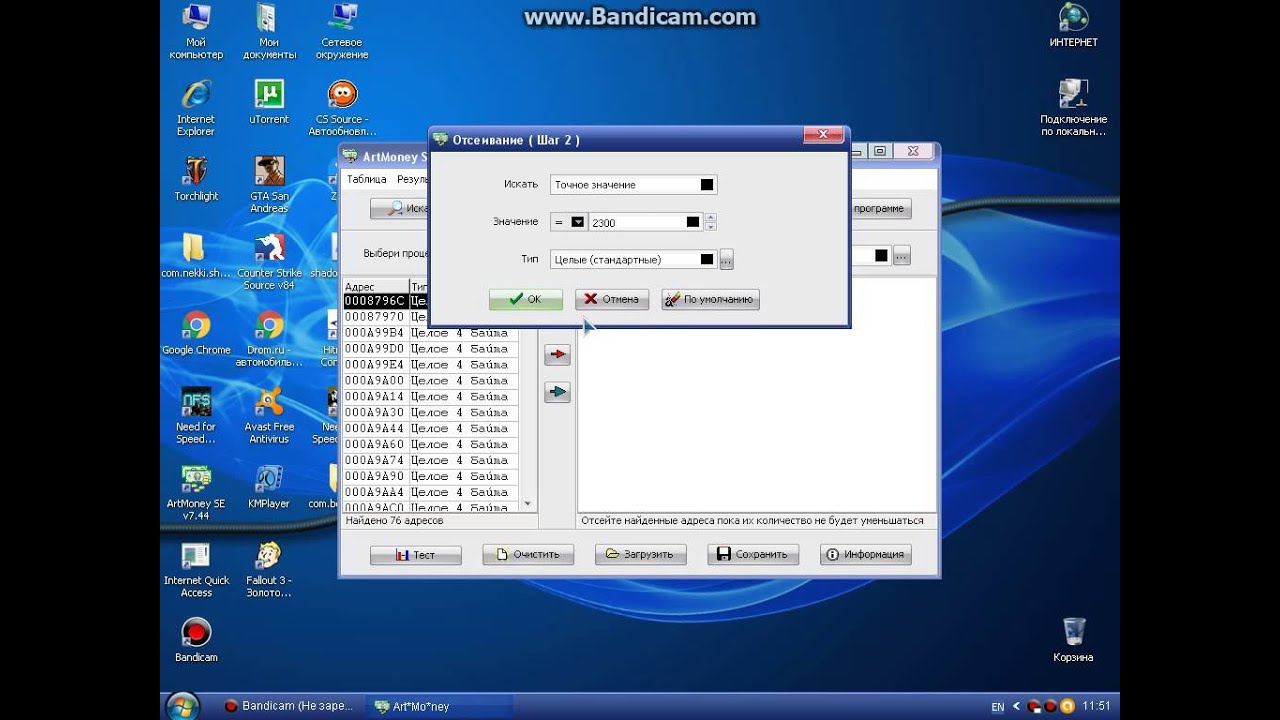
Task: Open Drom.ru Chrome shortcut icon
Action: click(x=269, y=339)
